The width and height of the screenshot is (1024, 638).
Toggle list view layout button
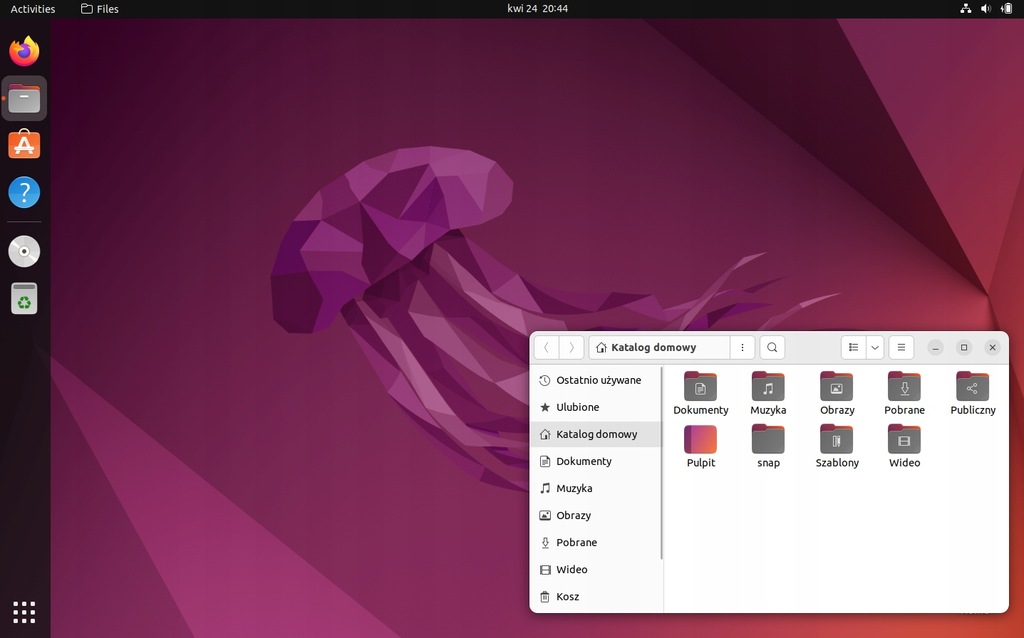pos(853,347)
